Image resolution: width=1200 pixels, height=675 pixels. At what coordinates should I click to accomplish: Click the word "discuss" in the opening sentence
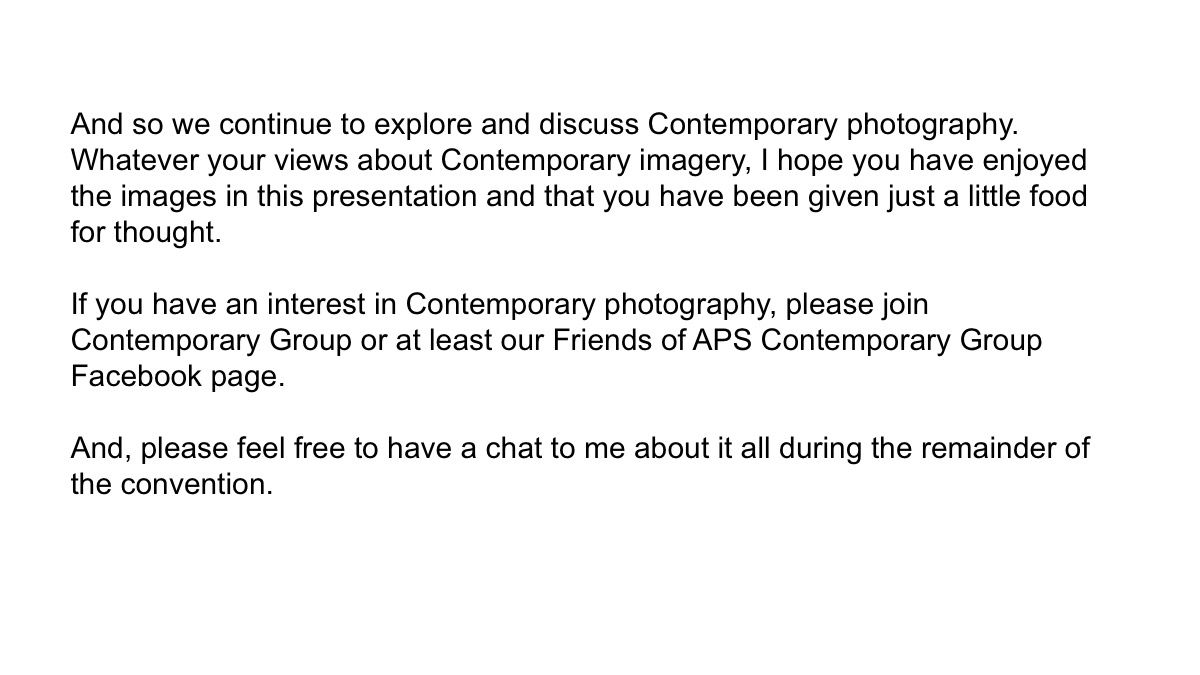pos(589,125)
